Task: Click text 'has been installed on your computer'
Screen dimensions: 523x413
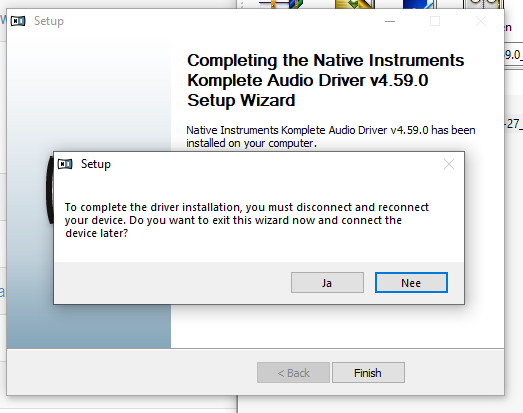Action: tap(331, 136)
